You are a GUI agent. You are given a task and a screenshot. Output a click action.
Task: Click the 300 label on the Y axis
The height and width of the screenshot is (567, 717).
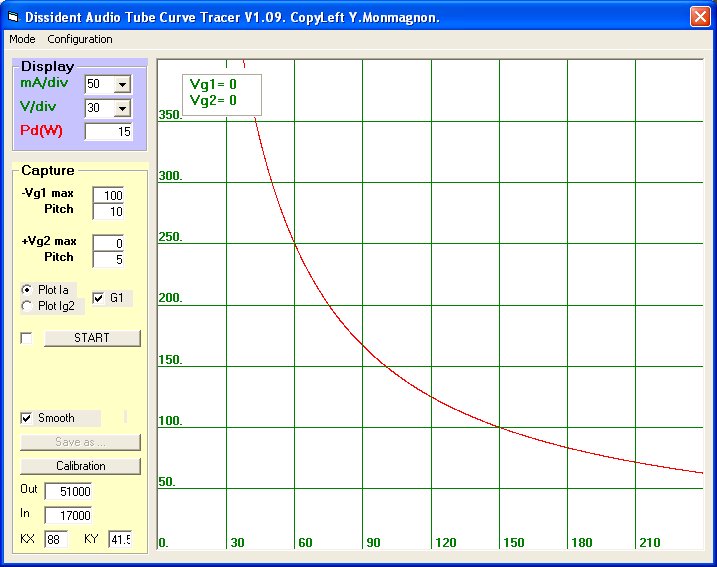(170, 176)
